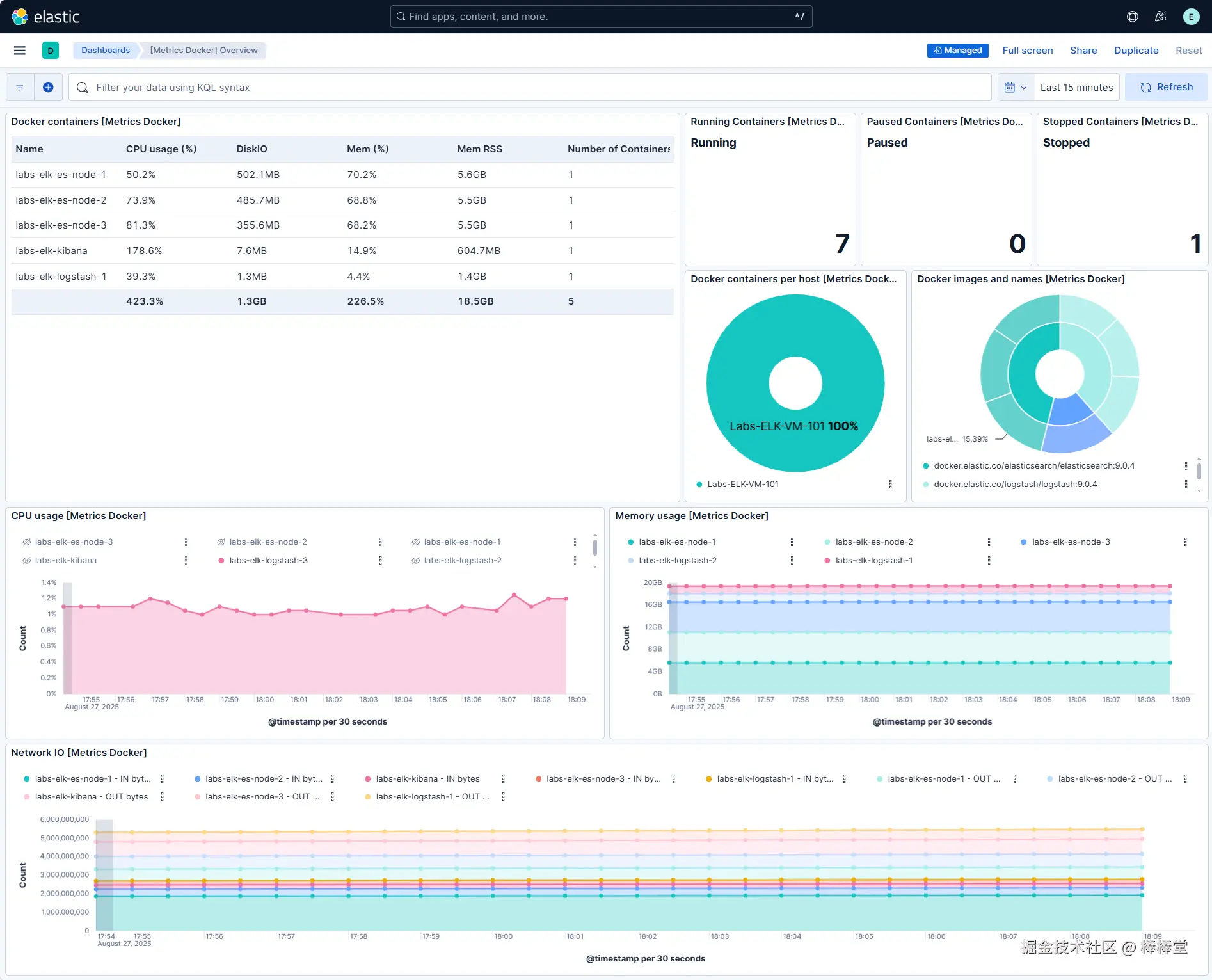Open the user avatar E menu
This screenshot has width=1212, height=980.
pos(1191,17)
